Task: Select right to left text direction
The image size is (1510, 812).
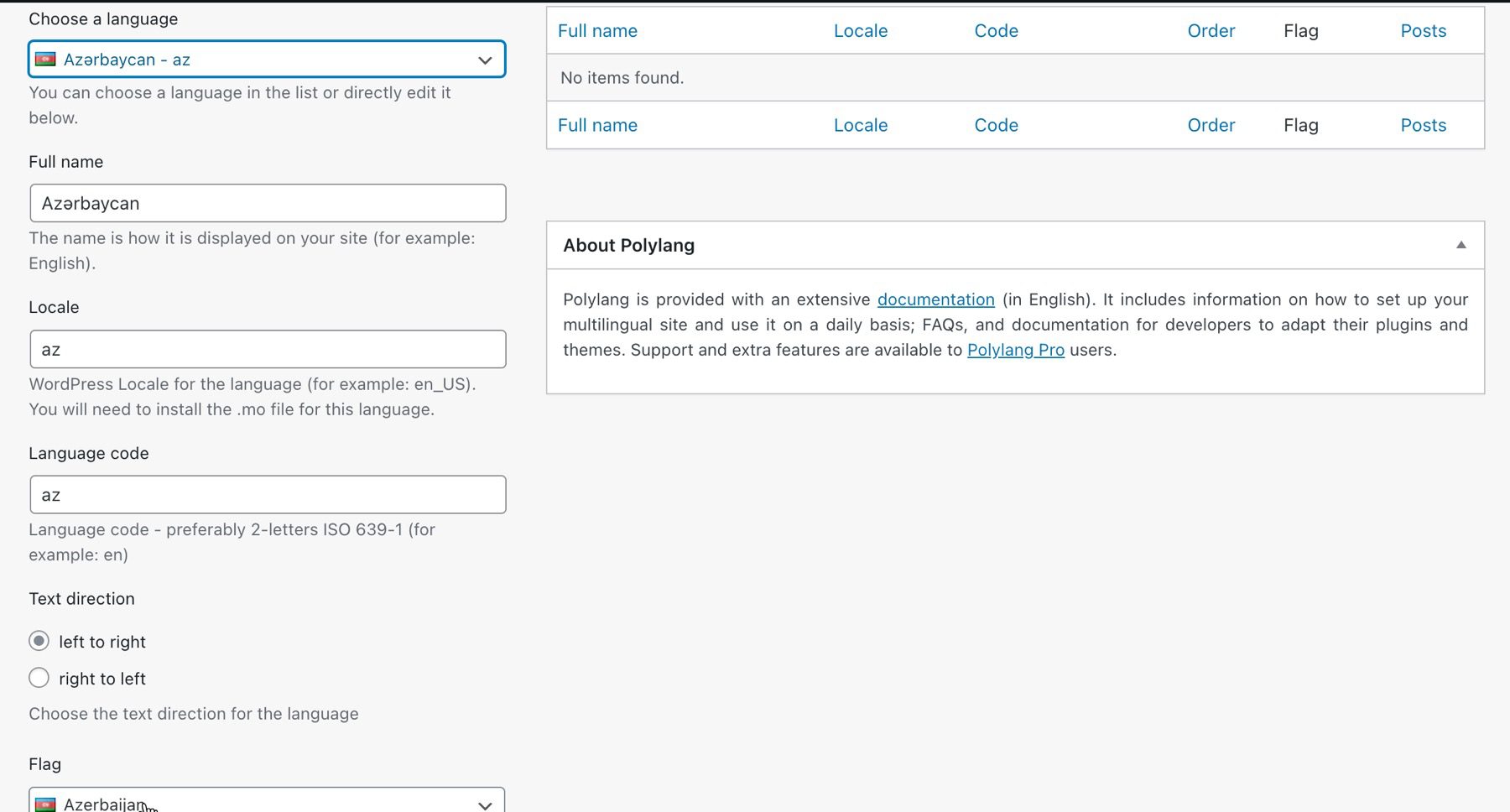Action: pos(39,678)
